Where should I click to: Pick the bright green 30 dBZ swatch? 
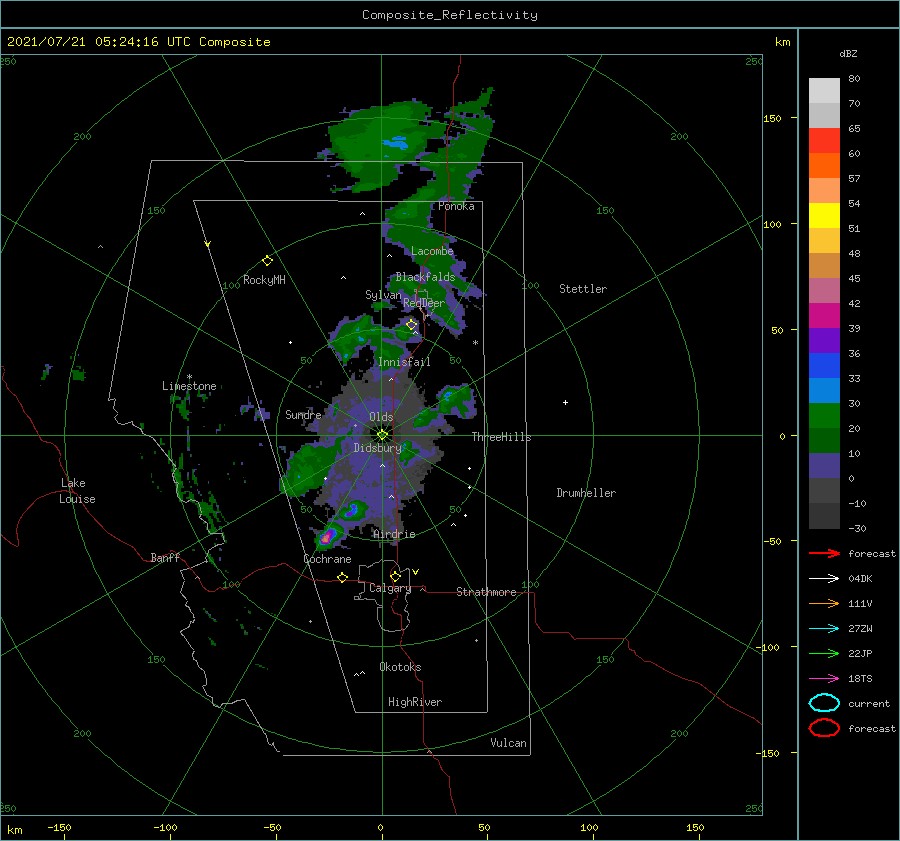824,415
